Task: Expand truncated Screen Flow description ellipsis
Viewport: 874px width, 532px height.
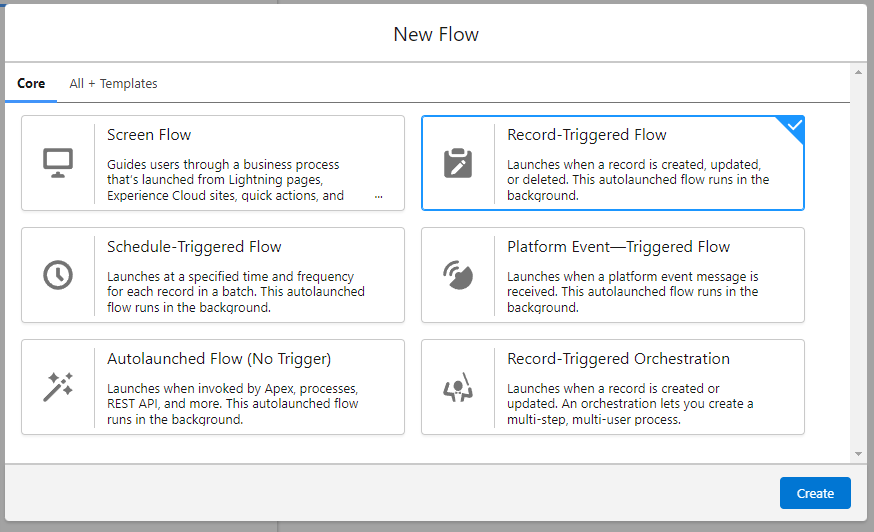Action: click(x=378, y=197)
